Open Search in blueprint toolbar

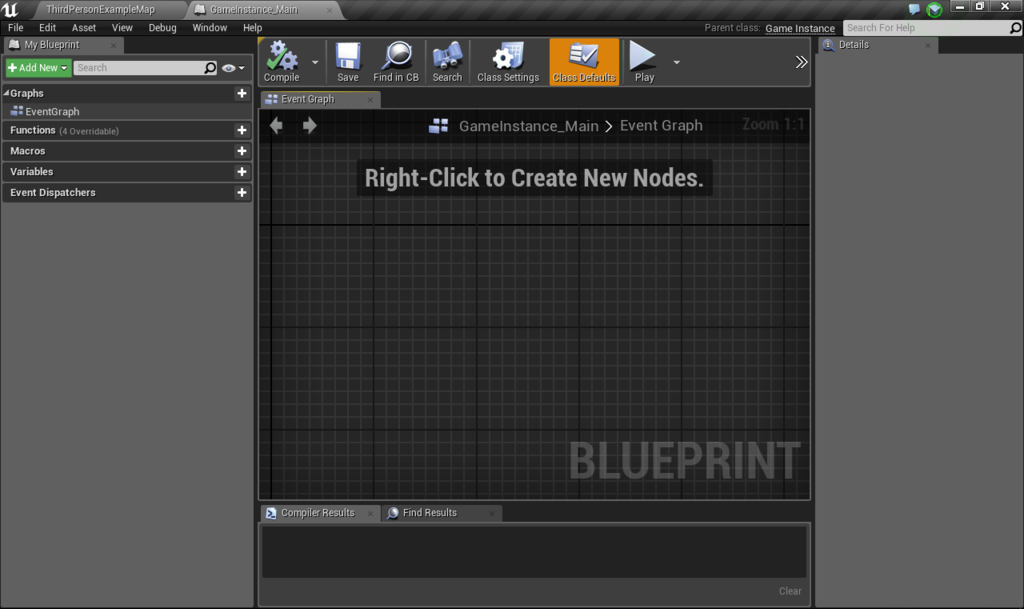pyautogui.click(x=447, y=62)
